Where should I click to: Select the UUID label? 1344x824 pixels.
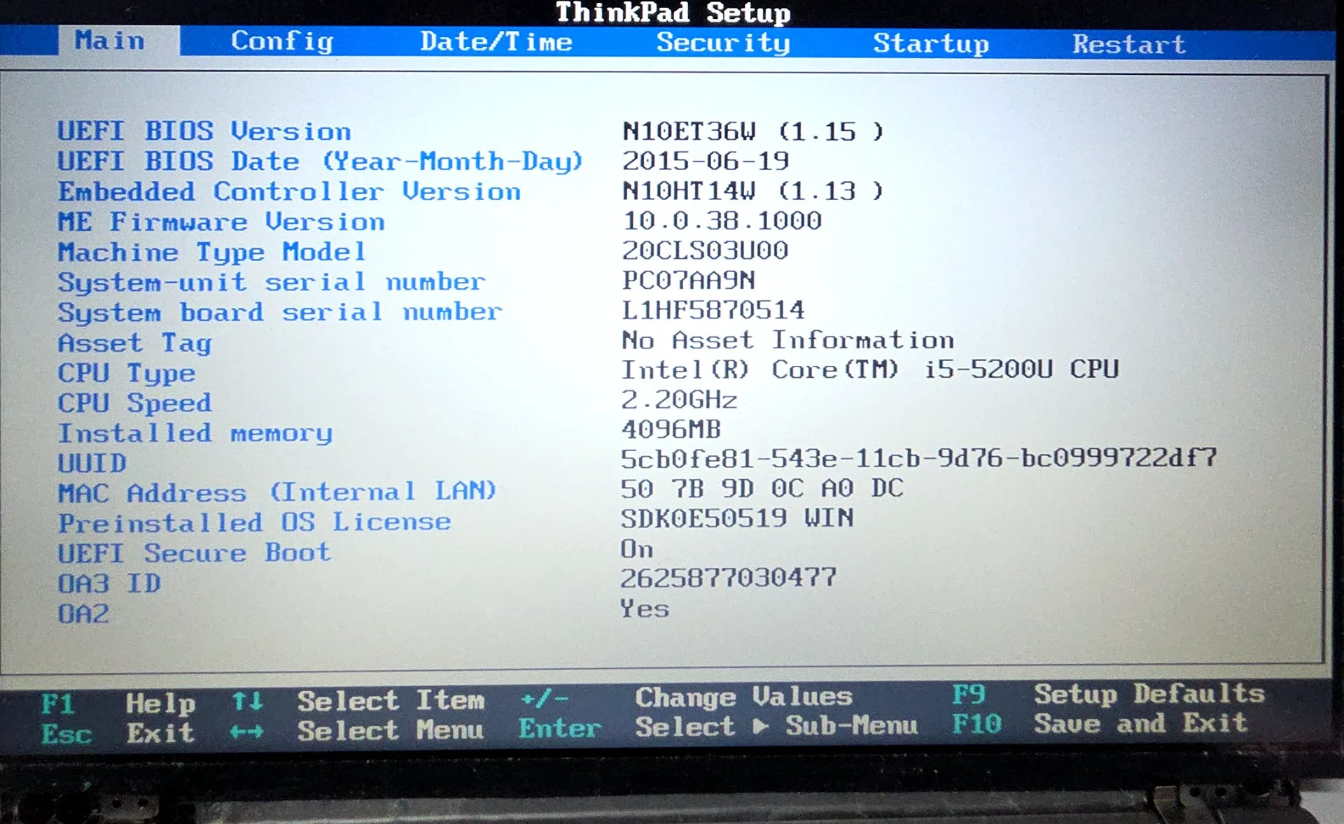92,463
